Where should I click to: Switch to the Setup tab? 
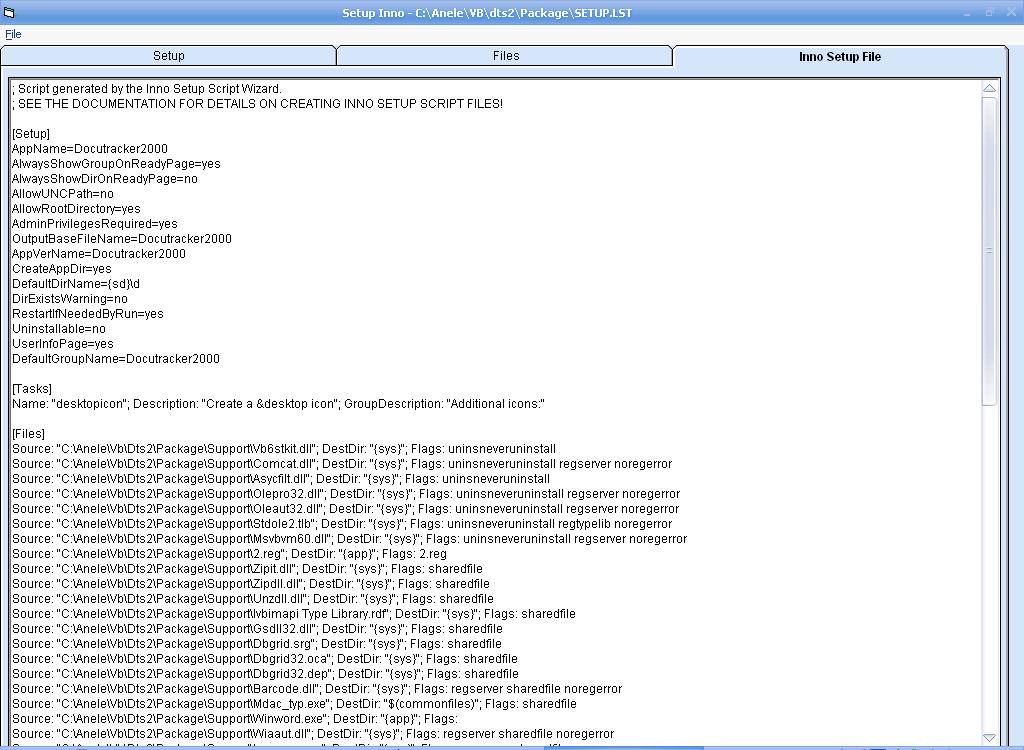(168, 56)
